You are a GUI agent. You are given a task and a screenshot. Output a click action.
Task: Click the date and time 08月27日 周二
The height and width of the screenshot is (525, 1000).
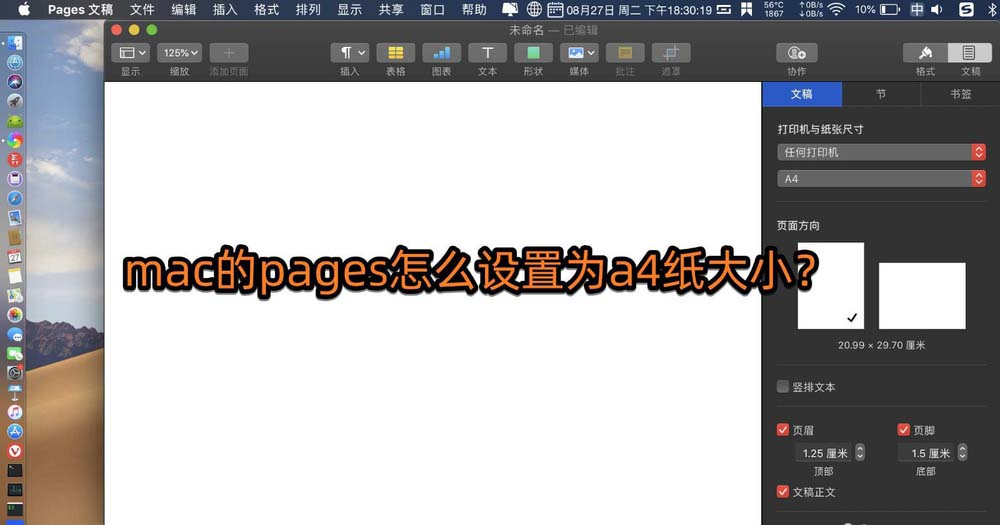[639, 10]
